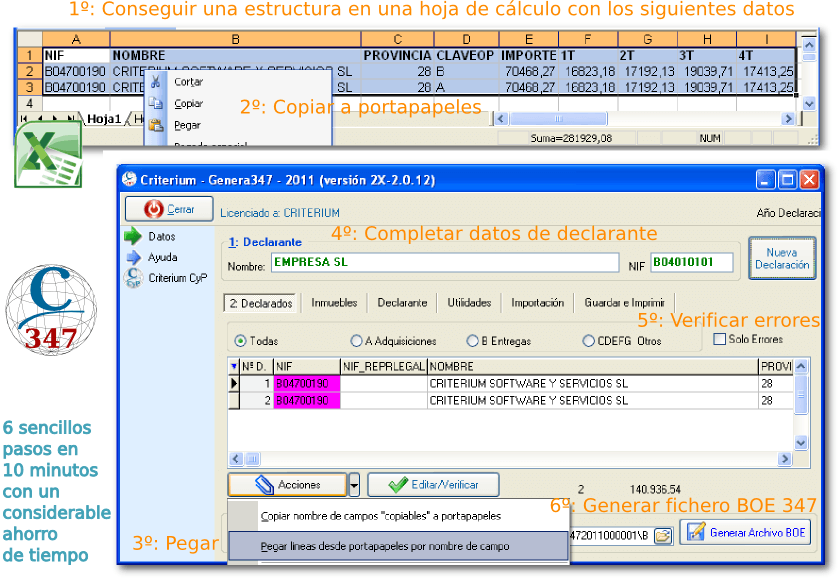838x578 pixels.
Task: Click grid horizontal scroll left arrow
Action: (236, 459)
